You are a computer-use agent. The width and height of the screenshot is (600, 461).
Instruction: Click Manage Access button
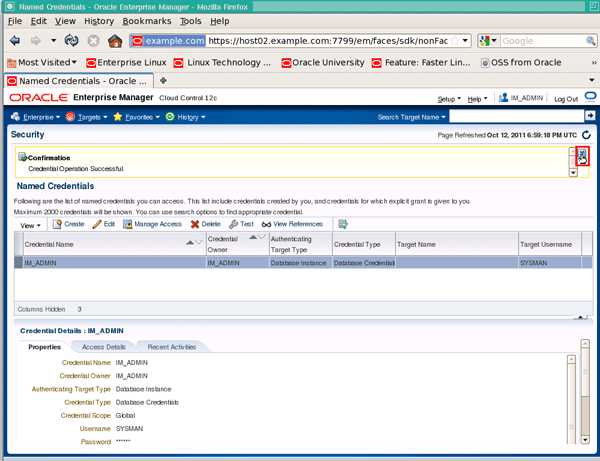pos(152,224)
